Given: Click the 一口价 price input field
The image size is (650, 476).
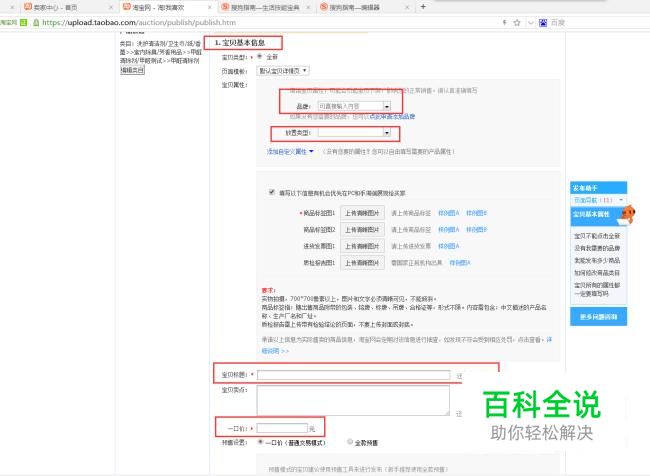Looking at the screenshot, I should click(282, 428).
